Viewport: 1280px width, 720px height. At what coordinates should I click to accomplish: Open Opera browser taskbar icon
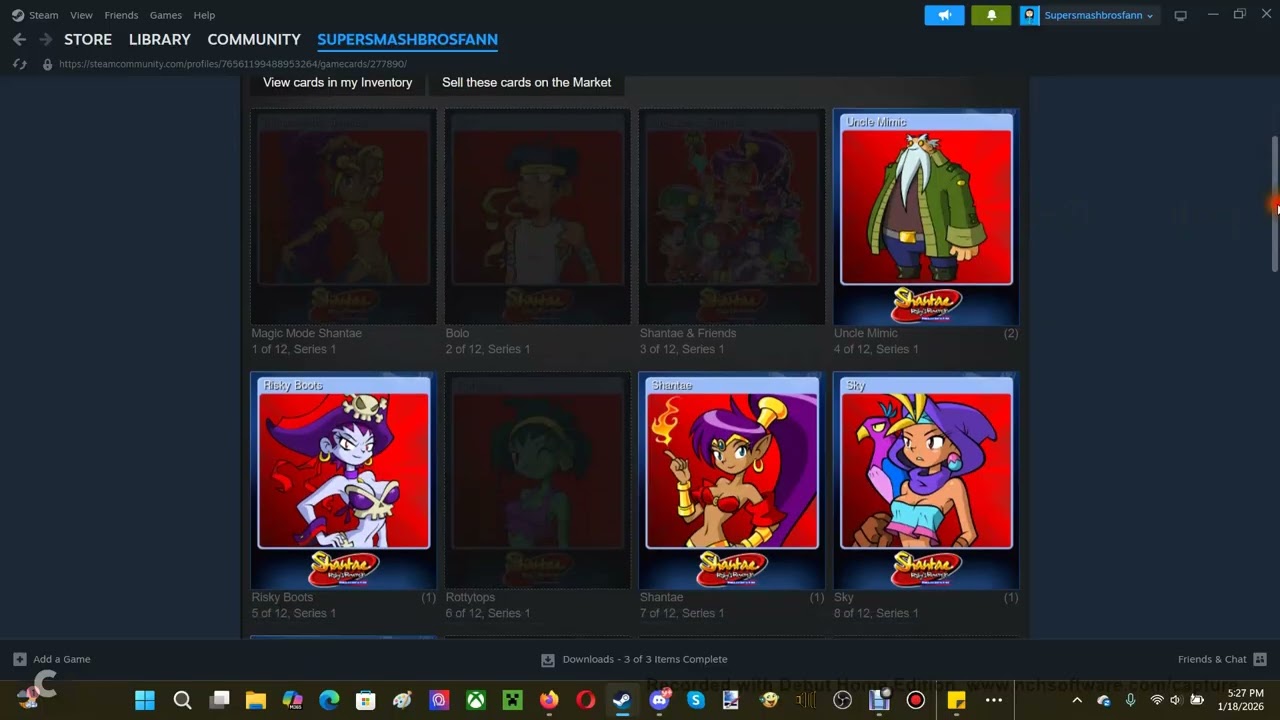(586, 700)
